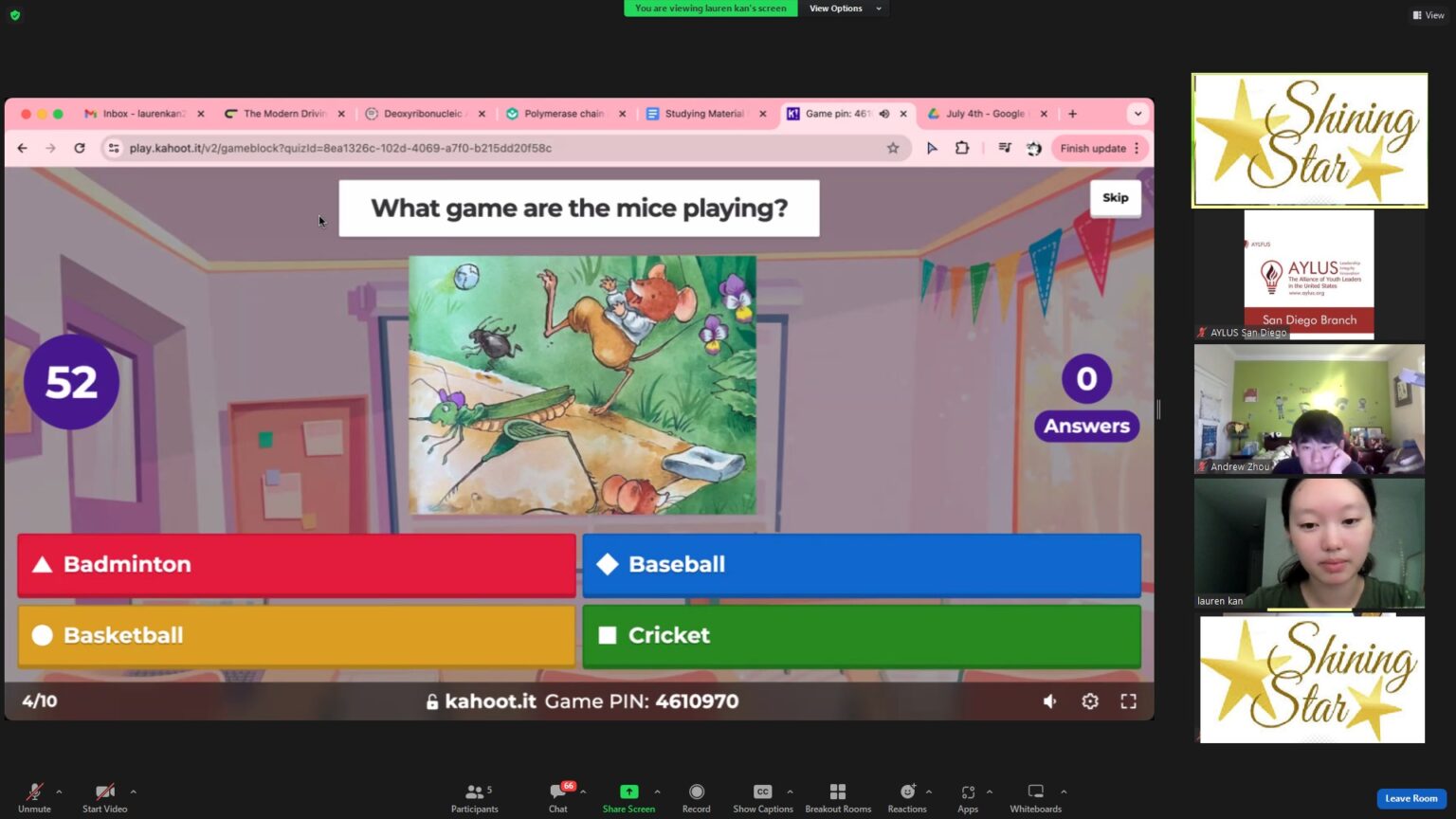Click the media control icon in toolbar
The height and width of the screenshot is (819, 1456).
point(1005,148)
